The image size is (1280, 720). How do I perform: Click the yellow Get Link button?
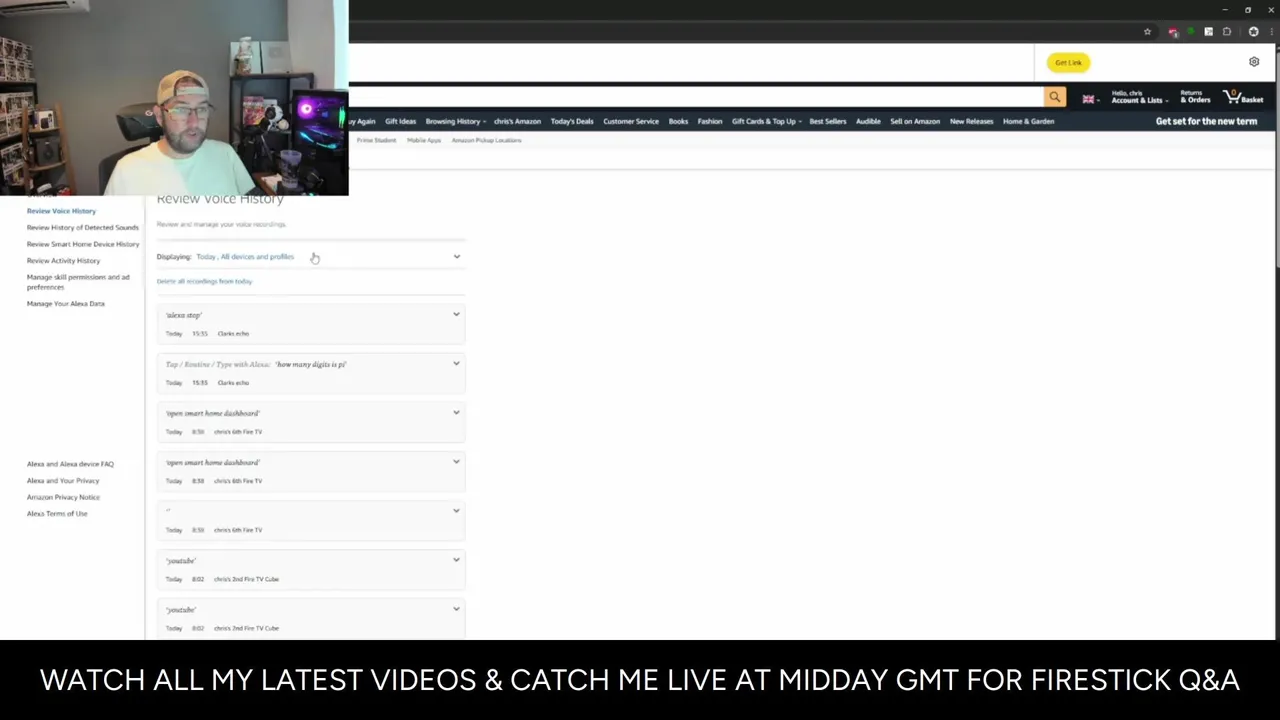1068,62
